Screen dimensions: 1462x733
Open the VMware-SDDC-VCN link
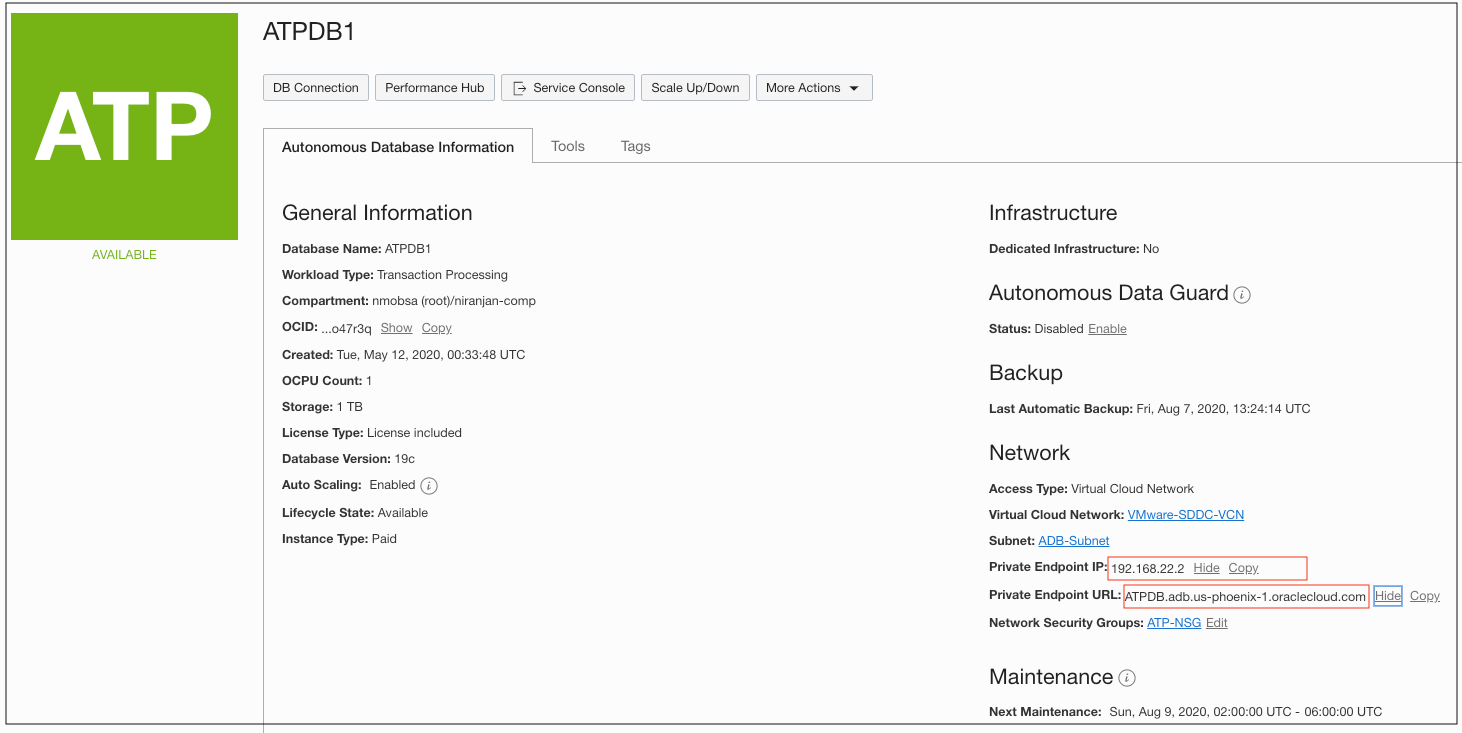tap(1185, 515)
